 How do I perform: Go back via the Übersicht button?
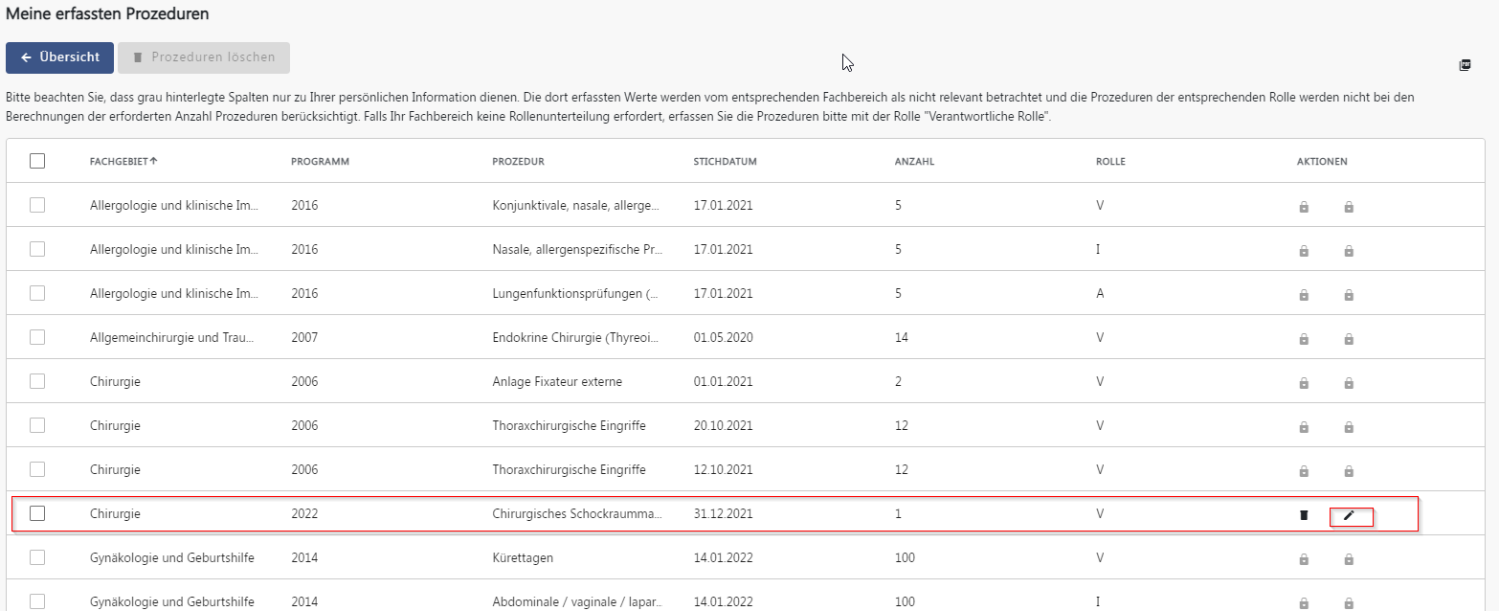[x=60, y=58]
